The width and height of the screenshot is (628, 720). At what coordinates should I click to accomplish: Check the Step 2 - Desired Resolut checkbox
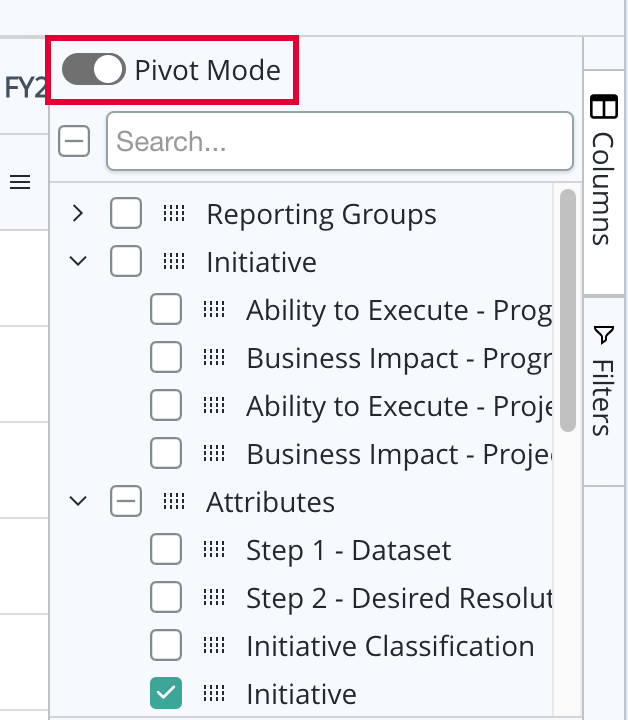click(166, 597)
